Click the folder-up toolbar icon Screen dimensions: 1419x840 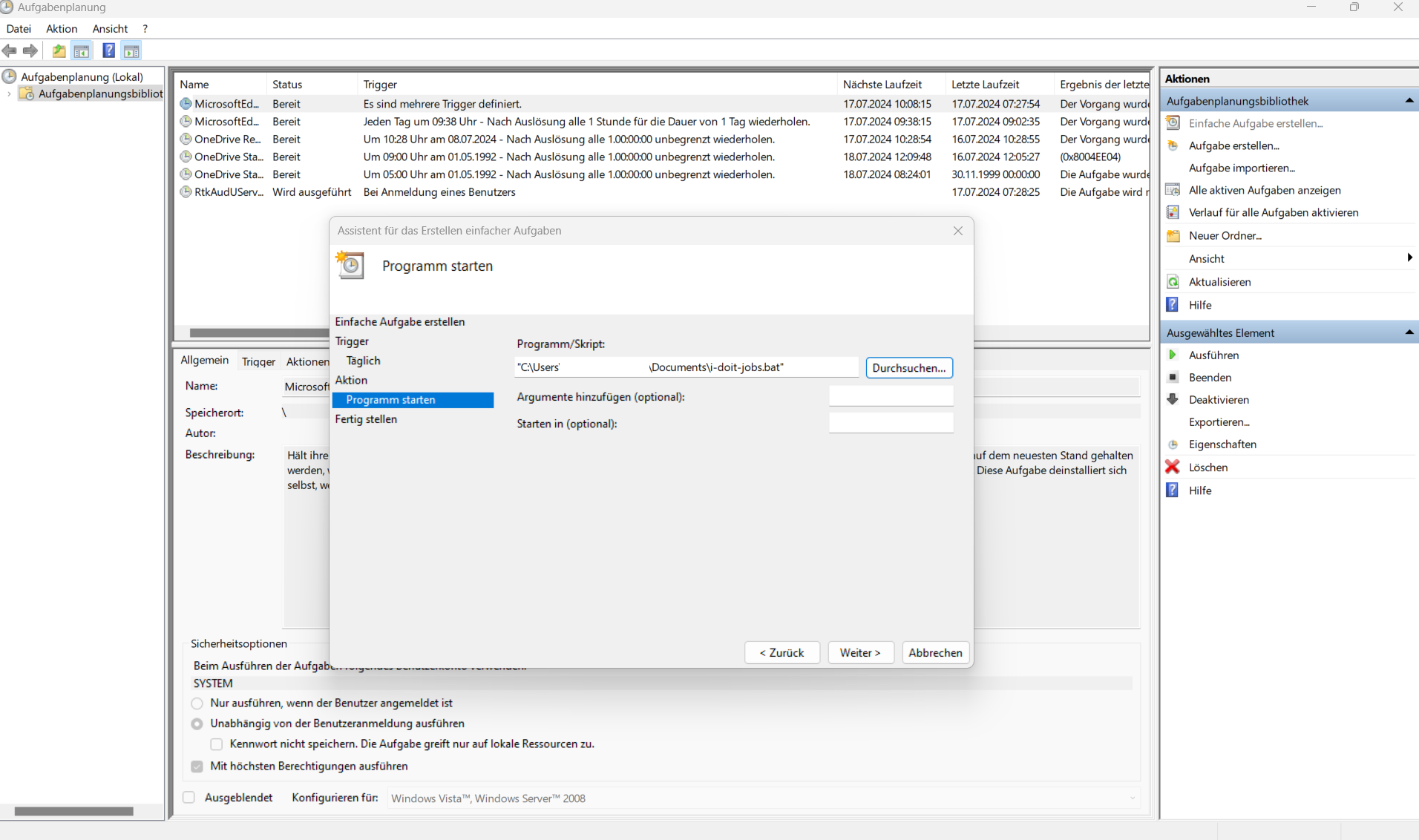[59, 51]
